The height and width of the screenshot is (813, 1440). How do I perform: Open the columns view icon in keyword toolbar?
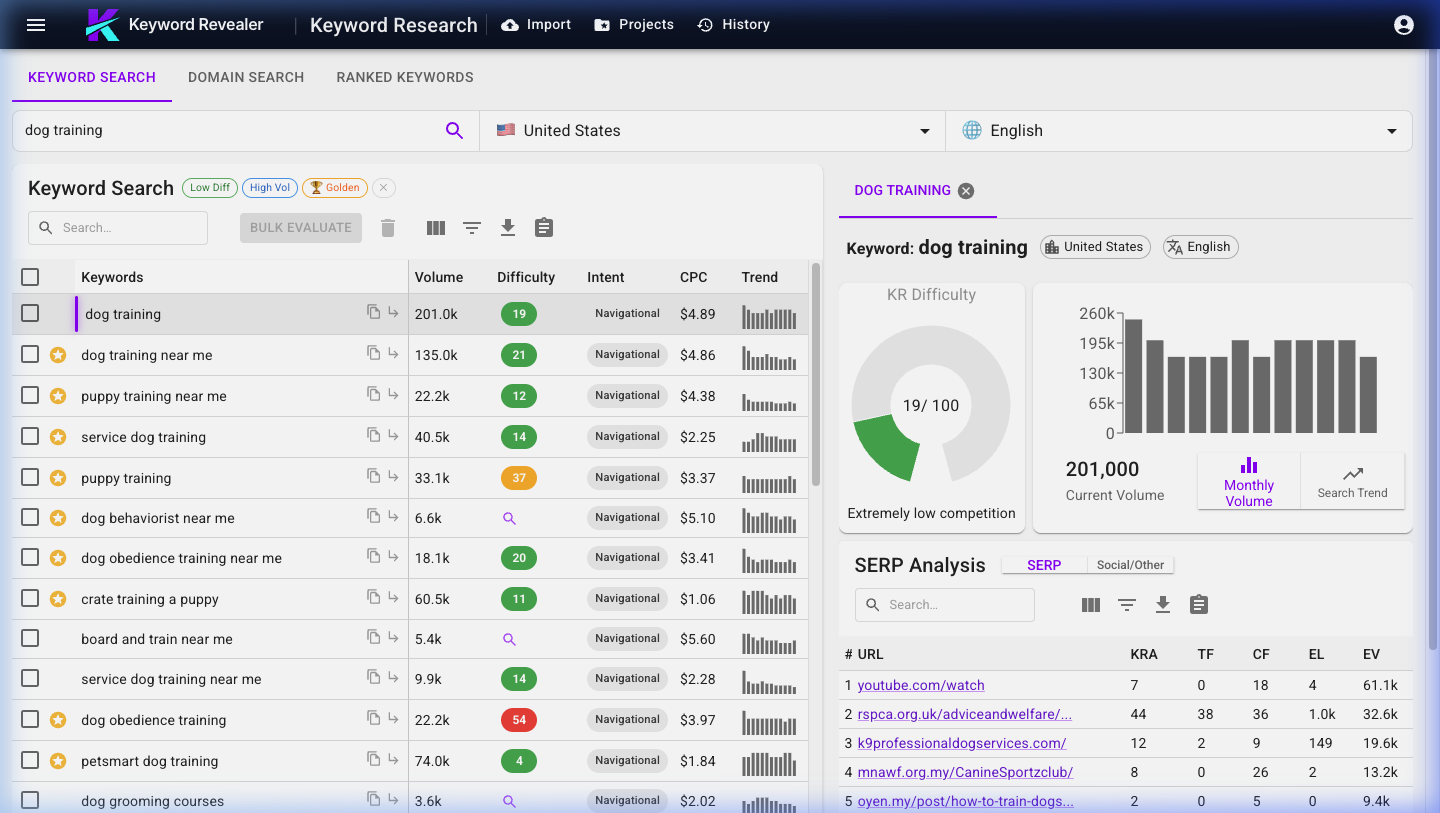435,228
